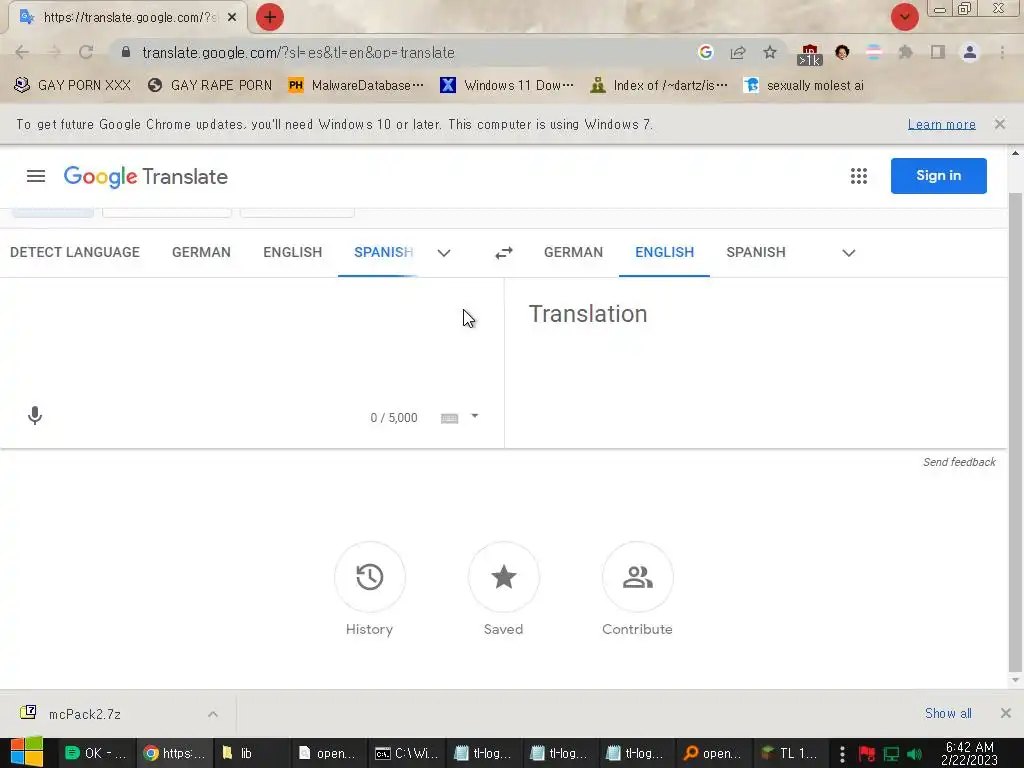1024x768 pixels.
Task: Open the Google Translate main hamburger menu
Action: (x=36, y=176)
